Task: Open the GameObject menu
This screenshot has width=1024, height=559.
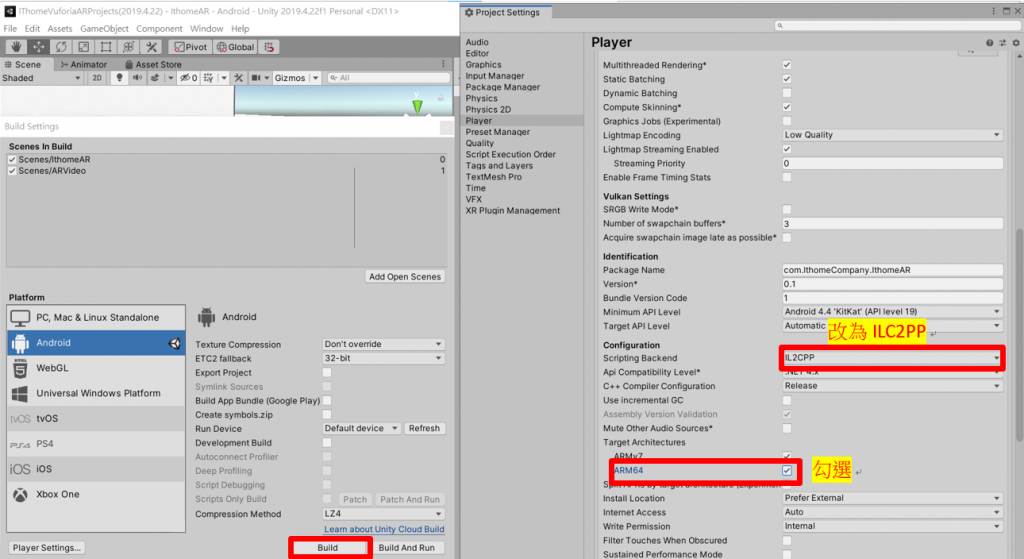Action: [x=104, y=29]
